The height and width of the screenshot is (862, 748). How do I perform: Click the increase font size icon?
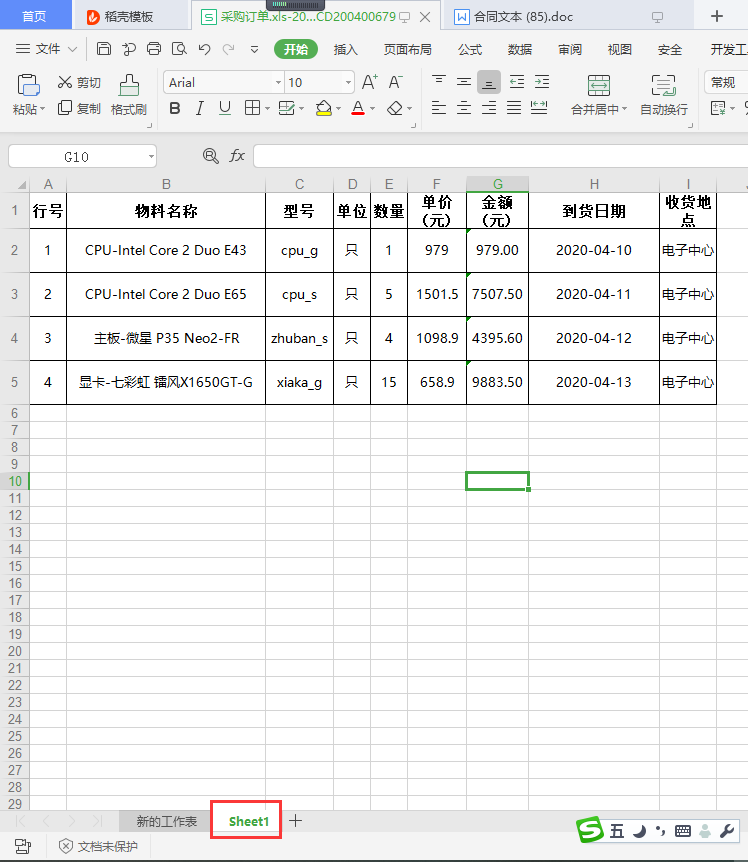pos(369,82)
